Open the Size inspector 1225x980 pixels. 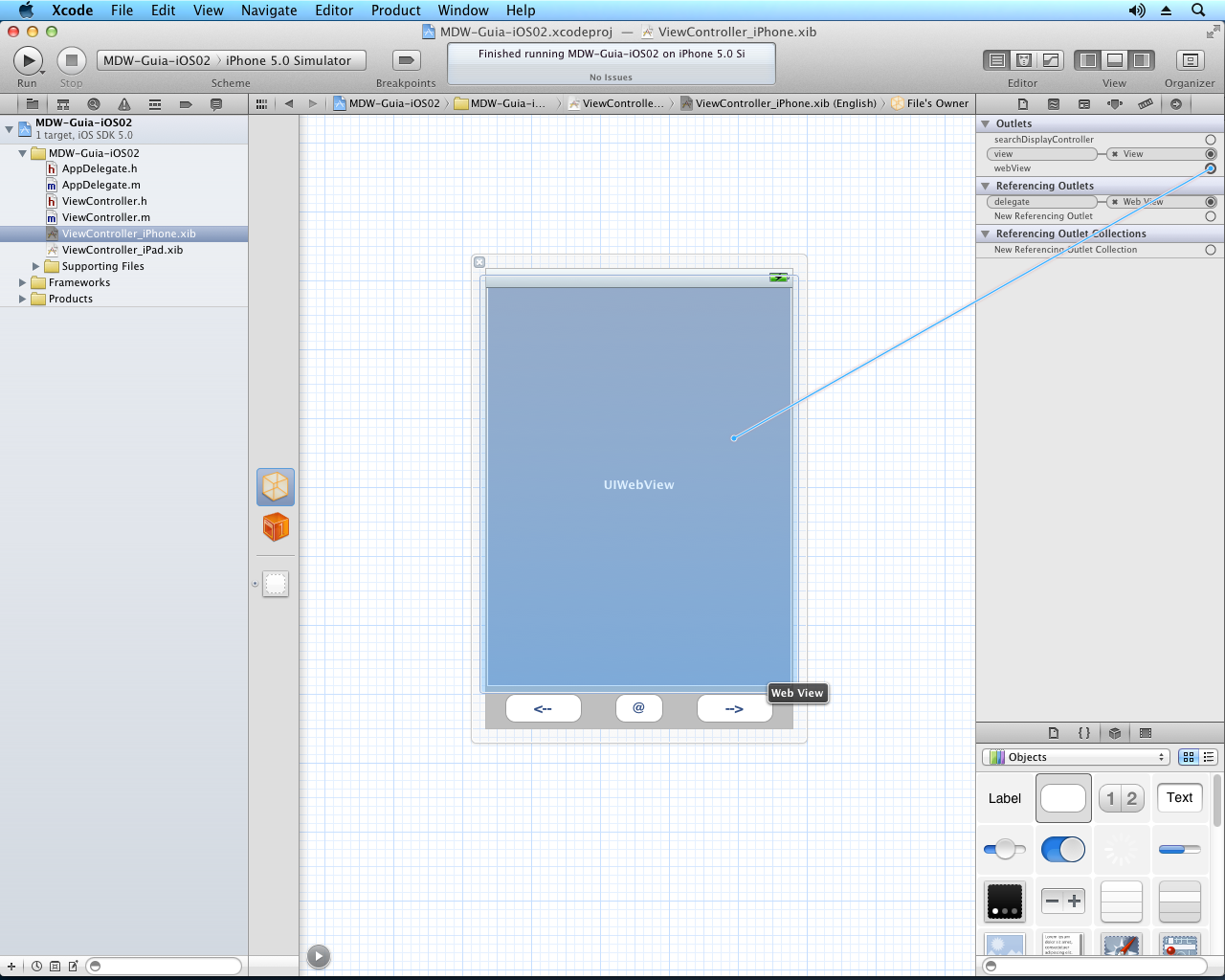click(1146, 103)
